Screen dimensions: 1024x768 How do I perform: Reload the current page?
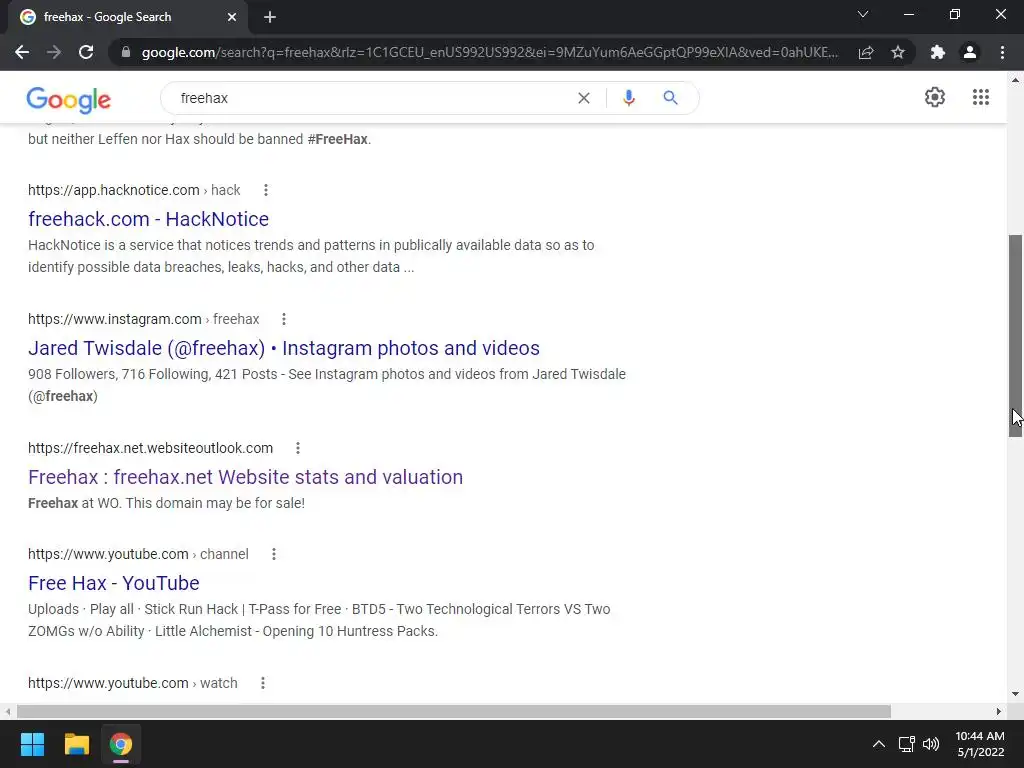(86, 52)
